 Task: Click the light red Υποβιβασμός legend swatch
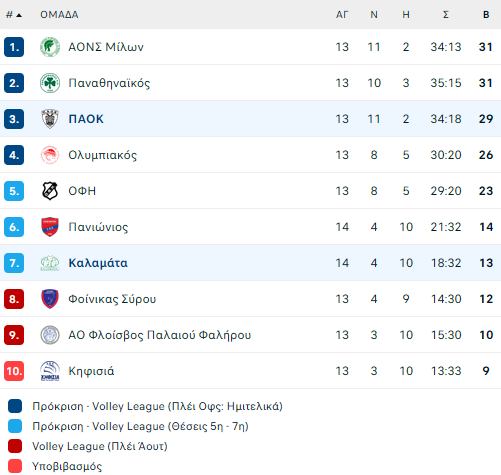[x=15, y=466]
